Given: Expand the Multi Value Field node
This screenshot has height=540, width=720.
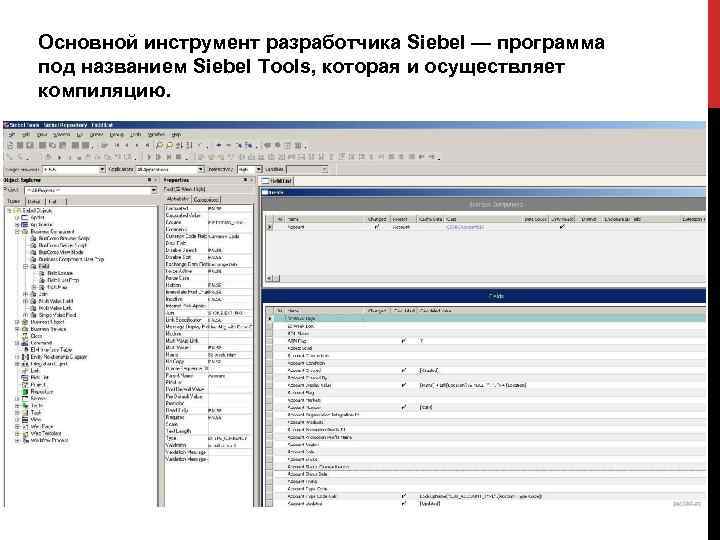Looking at the screenshot, I should pos(26,301).
